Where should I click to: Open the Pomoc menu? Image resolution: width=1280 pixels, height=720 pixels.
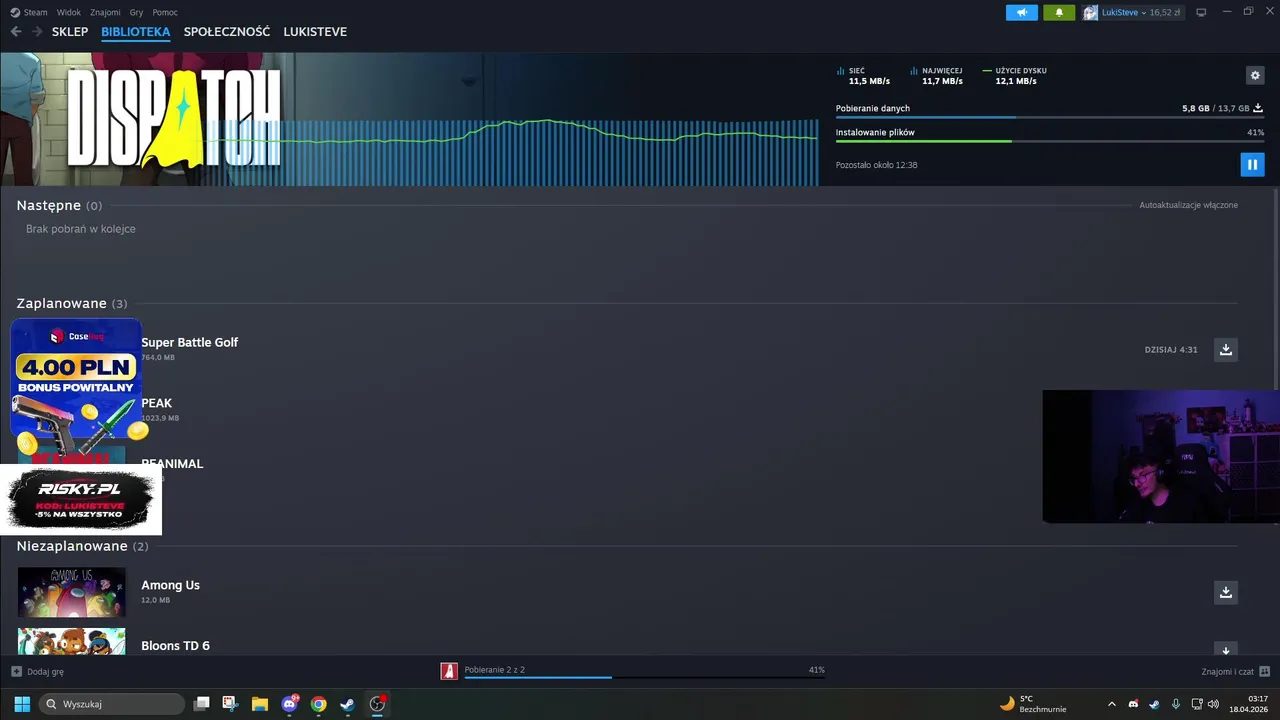pyautogui.click(x=165, y=12)
